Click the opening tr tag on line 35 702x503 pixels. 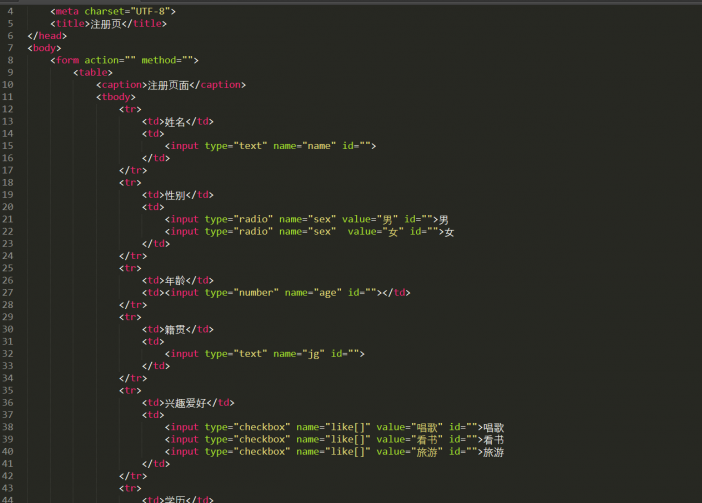click(130, 391)
